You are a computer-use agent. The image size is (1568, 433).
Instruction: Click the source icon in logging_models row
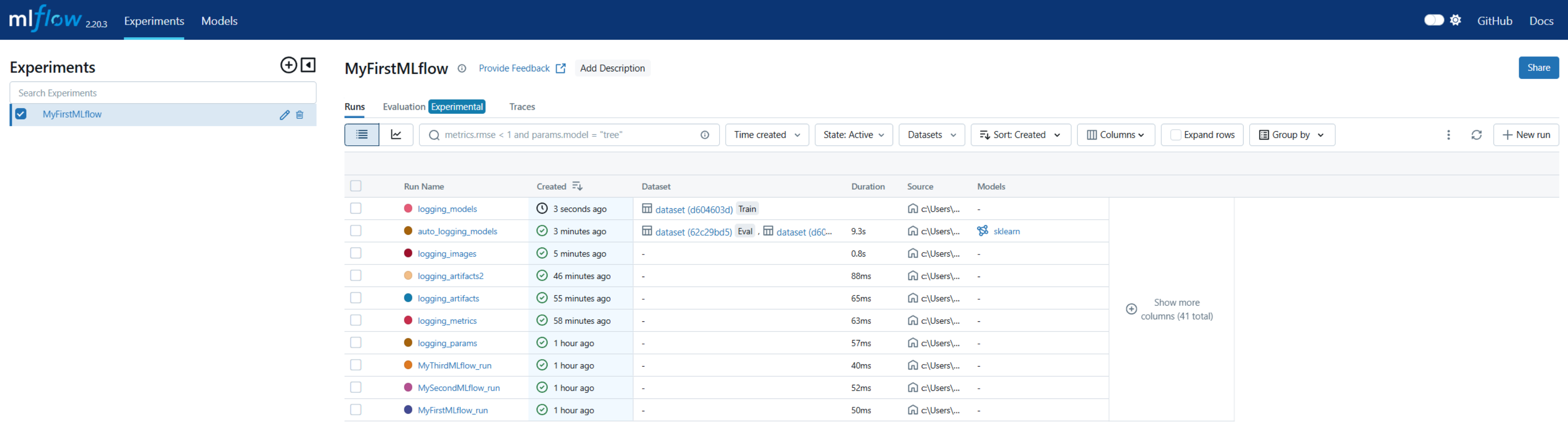(912, 208)
